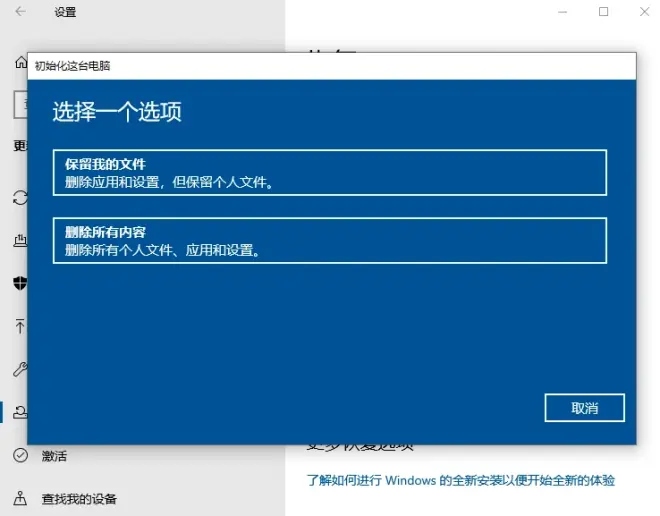
Task: Click the 取消 button
Action: click(x=584, y=408)
